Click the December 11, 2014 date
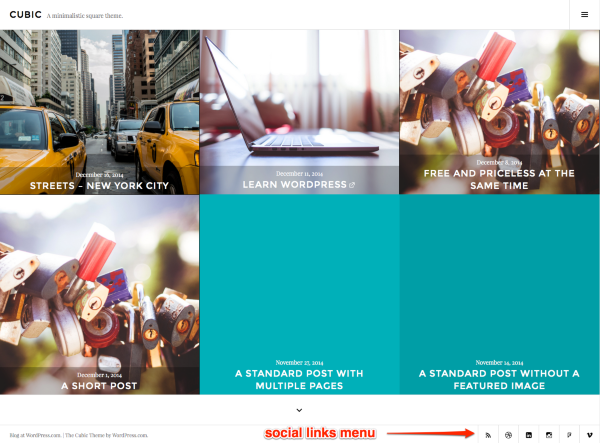Image resolution: width=600 pixels, height=443 pixels. 299,174
